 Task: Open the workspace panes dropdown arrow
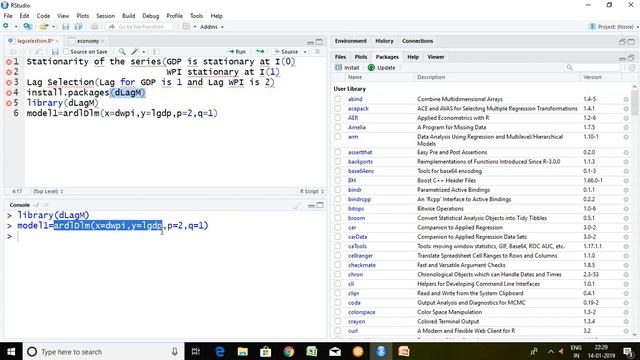pos(195,27)
